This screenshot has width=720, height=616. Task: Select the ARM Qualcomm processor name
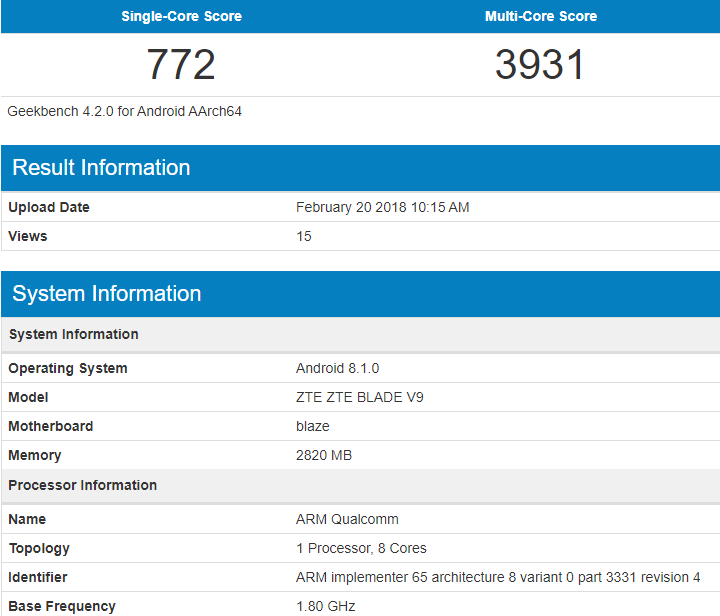(x=347, y=519)
